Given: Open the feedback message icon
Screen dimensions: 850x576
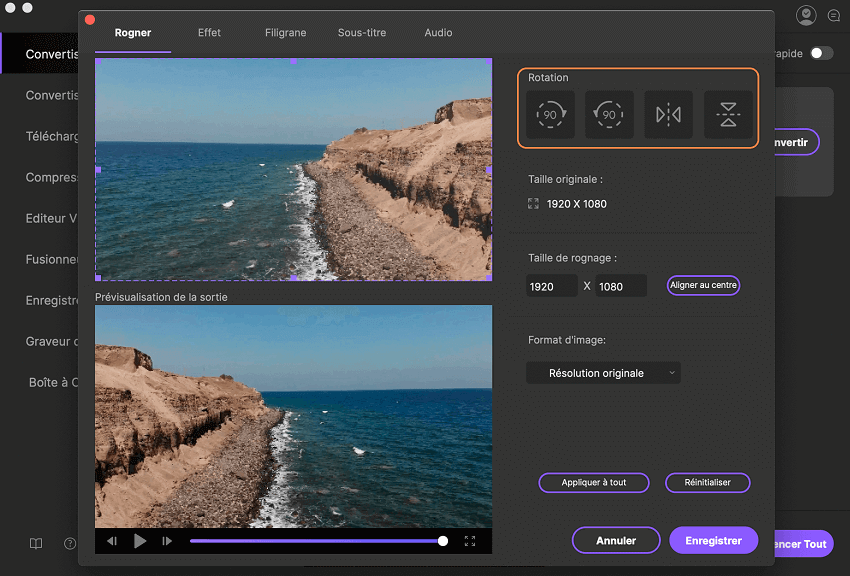Looking at the screenshot, I should tap(834, 16).
